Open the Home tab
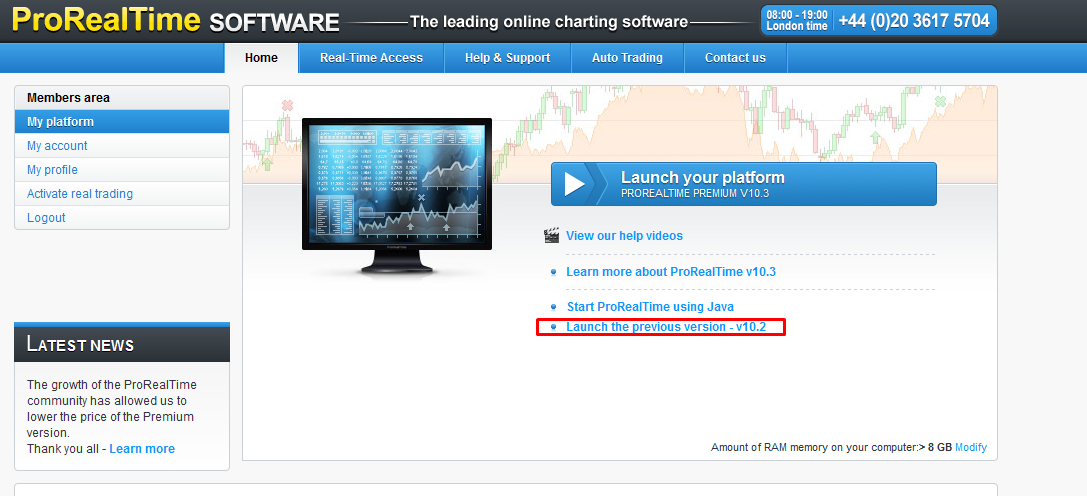 [x=261, y=58]
